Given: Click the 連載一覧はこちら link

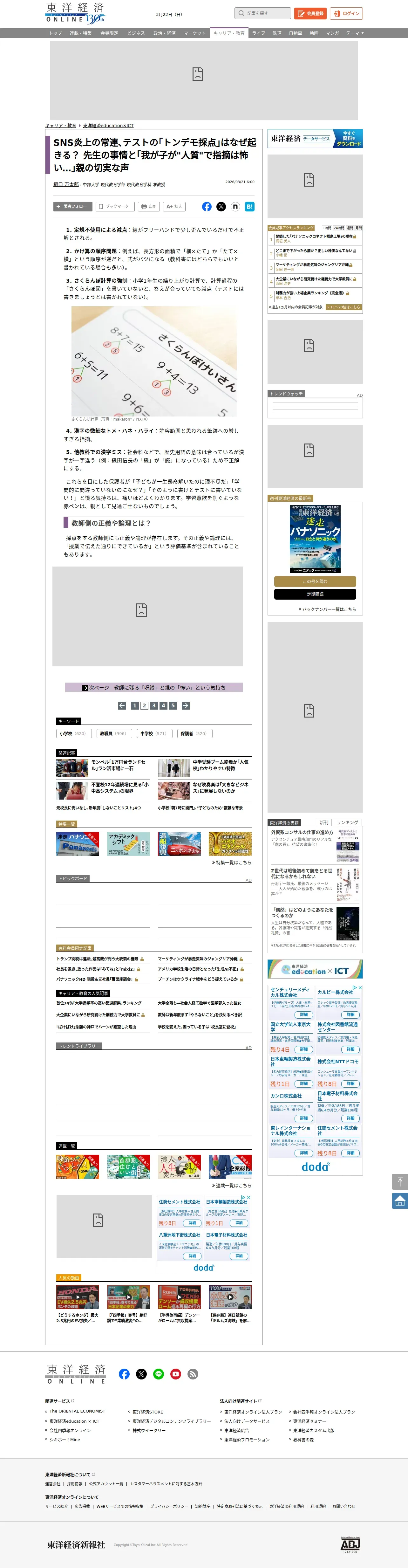Looking at the screenshot, I should pyautogui.click(x=232, y=1186).
